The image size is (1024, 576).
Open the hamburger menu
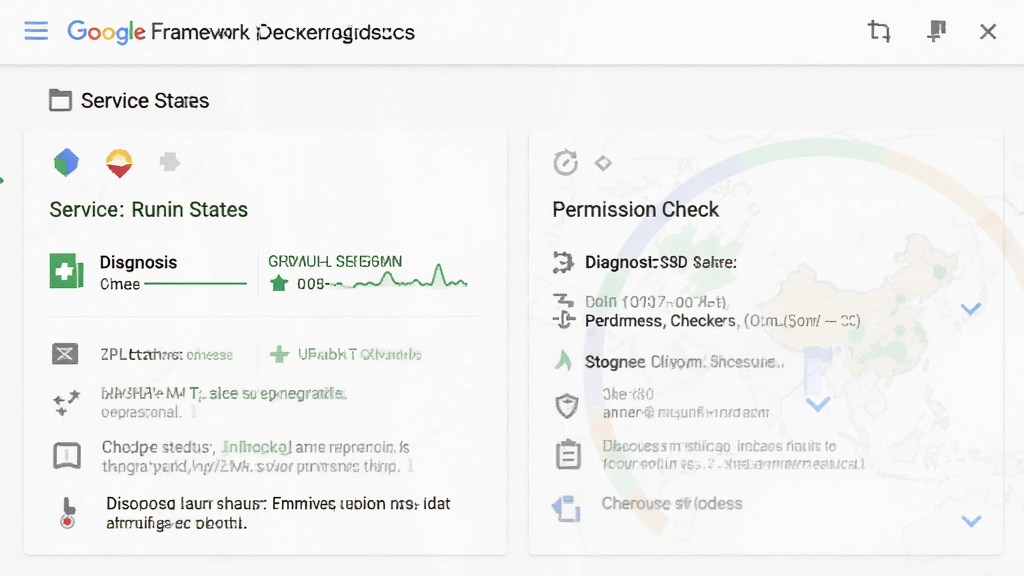pyautogui.click(x=36, y=31)
